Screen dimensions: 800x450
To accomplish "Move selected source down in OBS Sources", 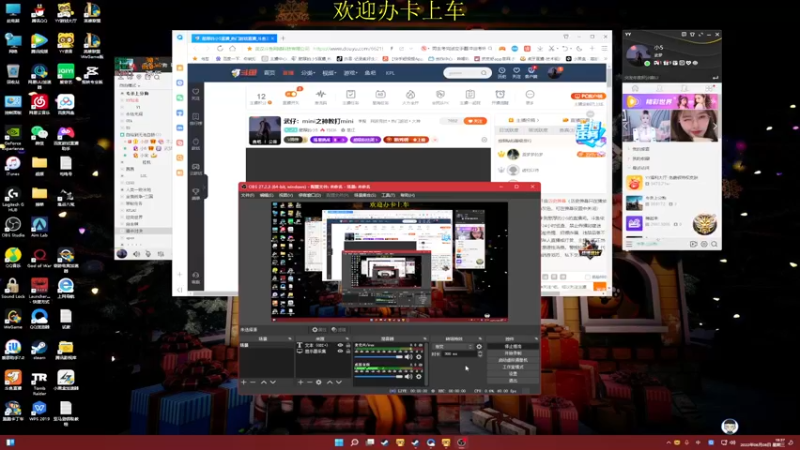I will pyautogui.click(x=339, y=382).
